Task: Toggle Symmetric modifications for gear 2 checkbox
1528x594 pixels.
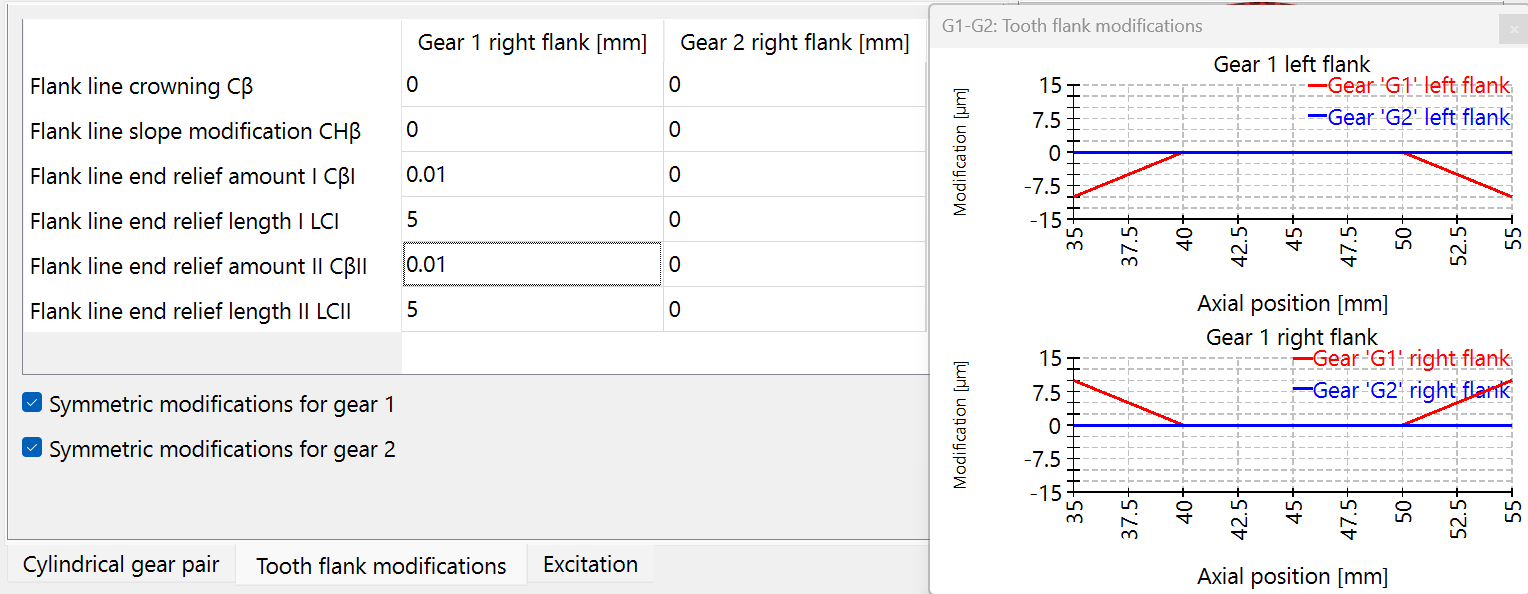Action: pos(32,449)
